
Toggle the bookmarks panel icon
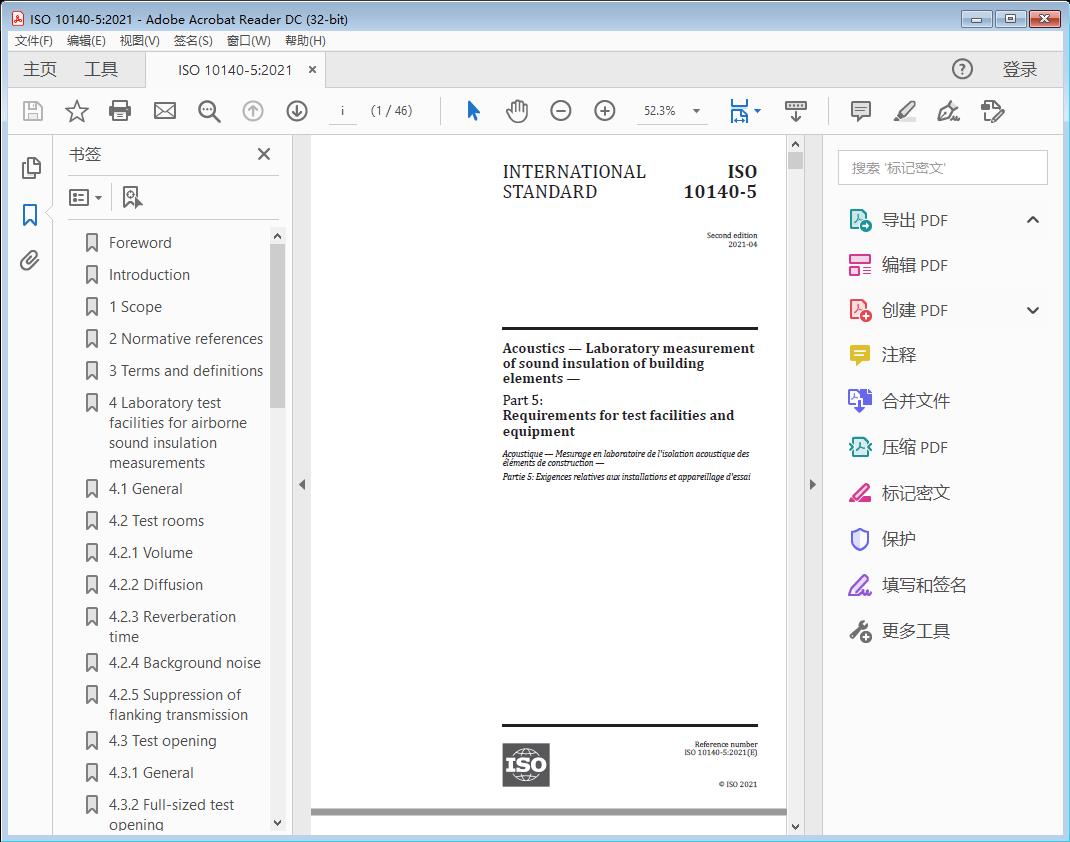click(30, 214)
